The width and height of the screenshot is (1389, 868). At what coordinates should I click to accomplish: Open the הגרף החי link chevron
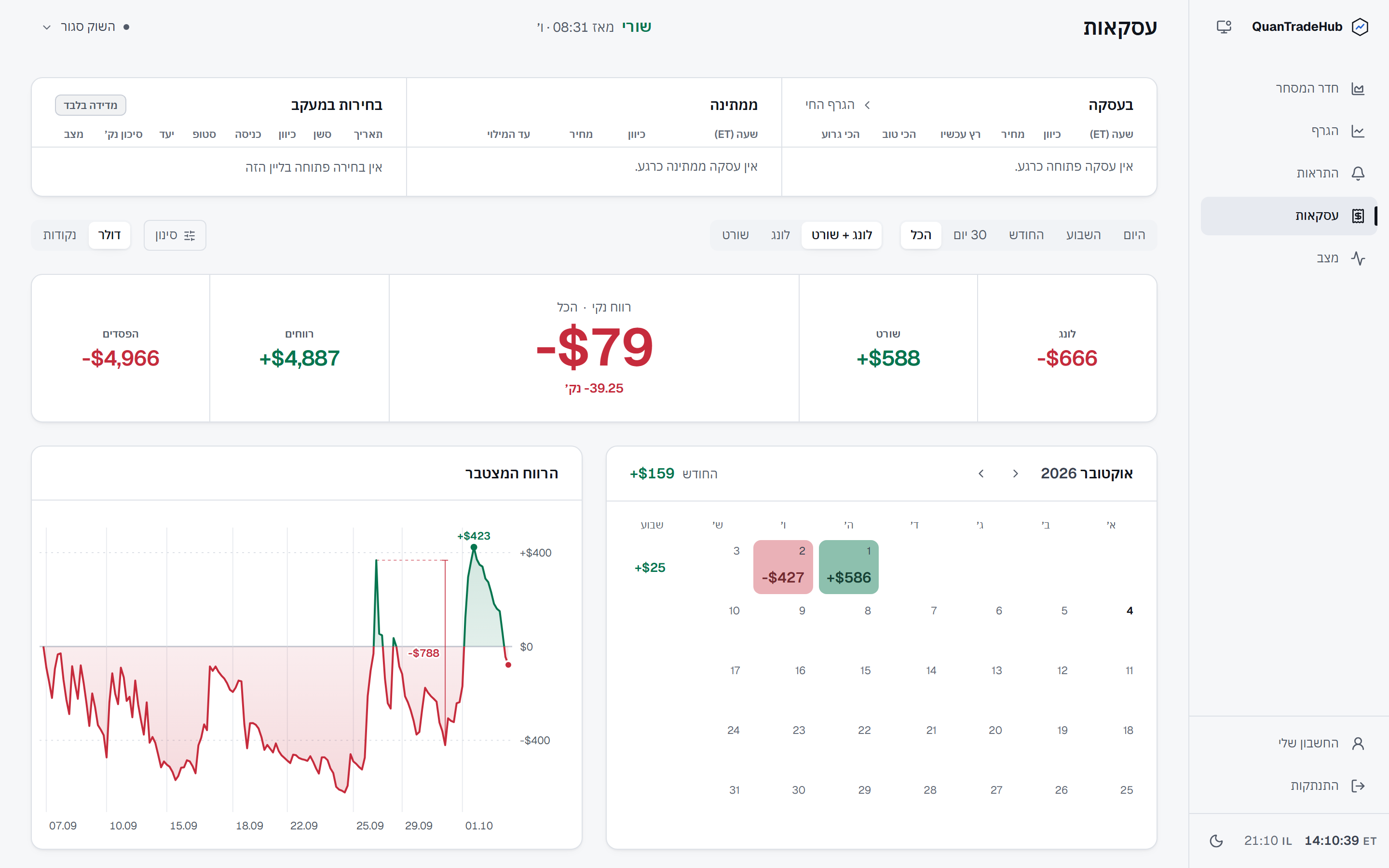coord(867,105)
